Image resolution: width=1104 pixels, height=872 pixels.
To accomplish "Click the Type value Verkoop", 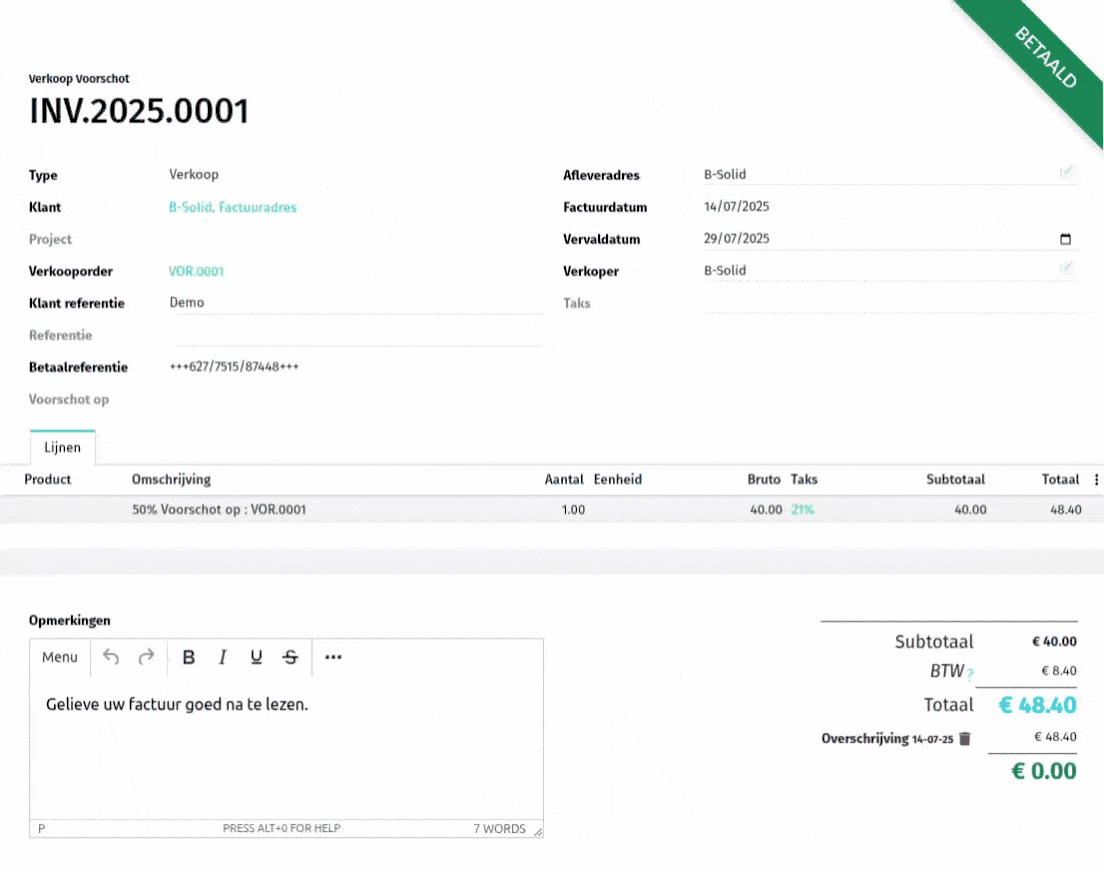I will point(194,174).
